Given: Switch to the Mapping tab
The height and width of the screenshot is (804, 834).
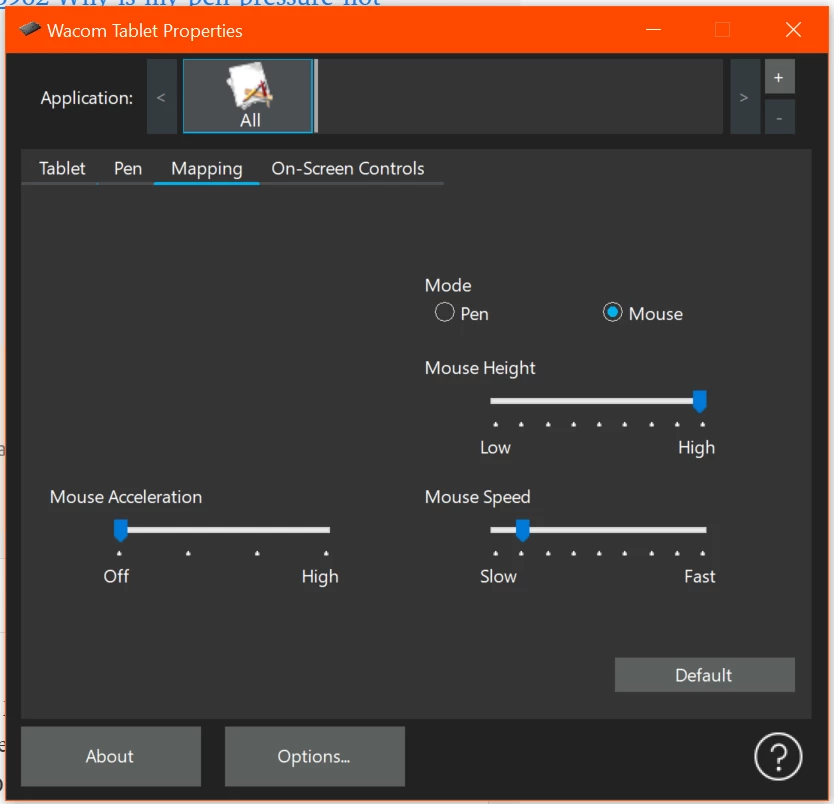Looking at the screenshot, I should click(x=207, y=169).
